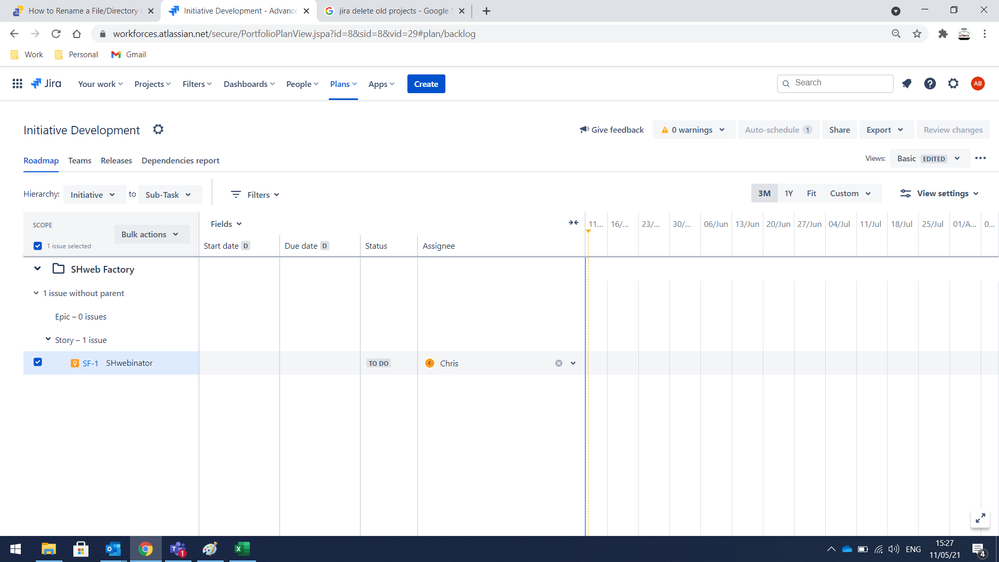The height and width of the screenshot is (562, 999).
Task: Open the Your work menu
Action: (100, 83)
